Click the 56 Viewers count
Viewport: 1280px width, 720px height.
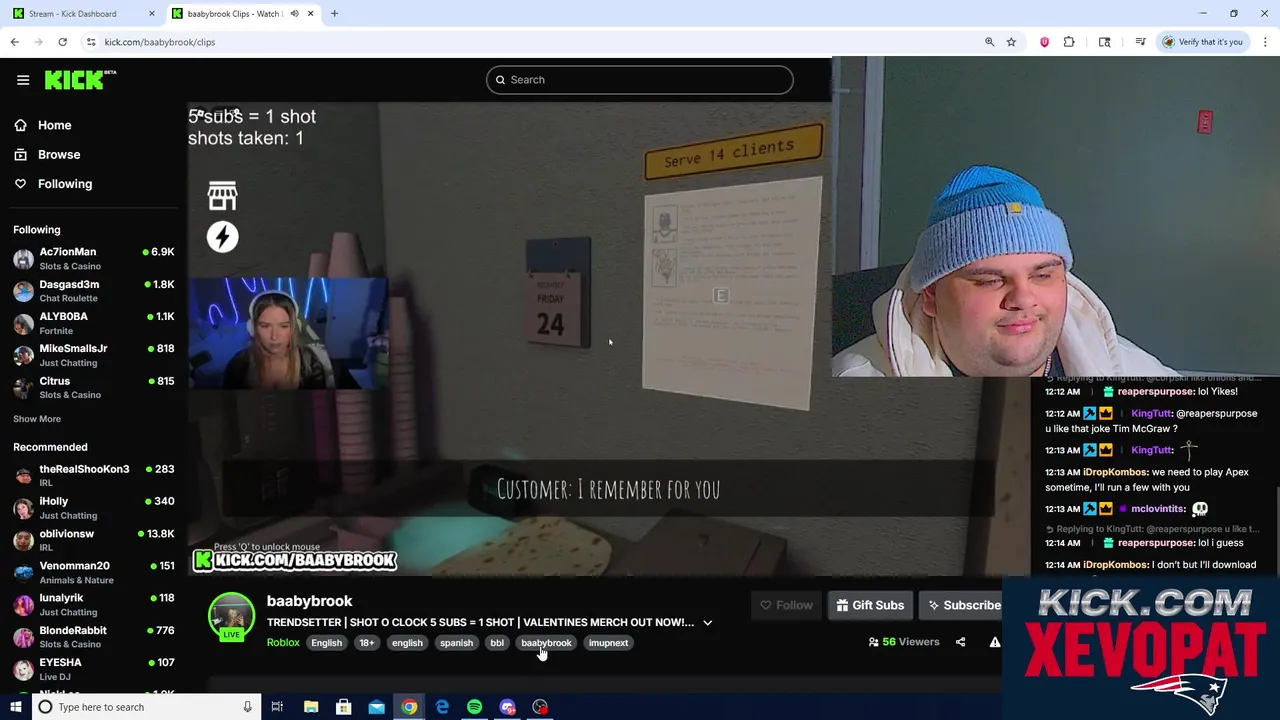coord(904,642)
